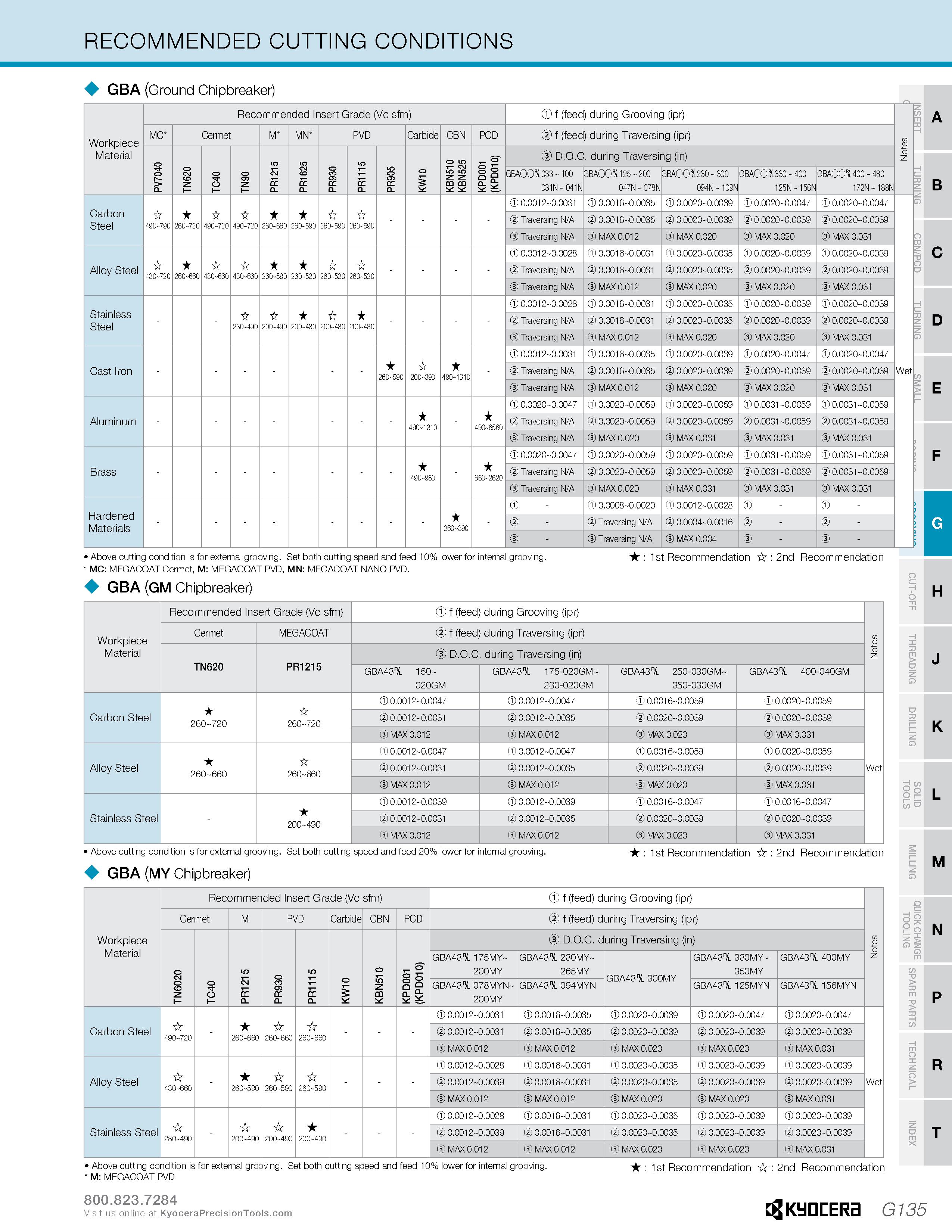
Task: Open the H cut-off section tab
Action: 925,591
